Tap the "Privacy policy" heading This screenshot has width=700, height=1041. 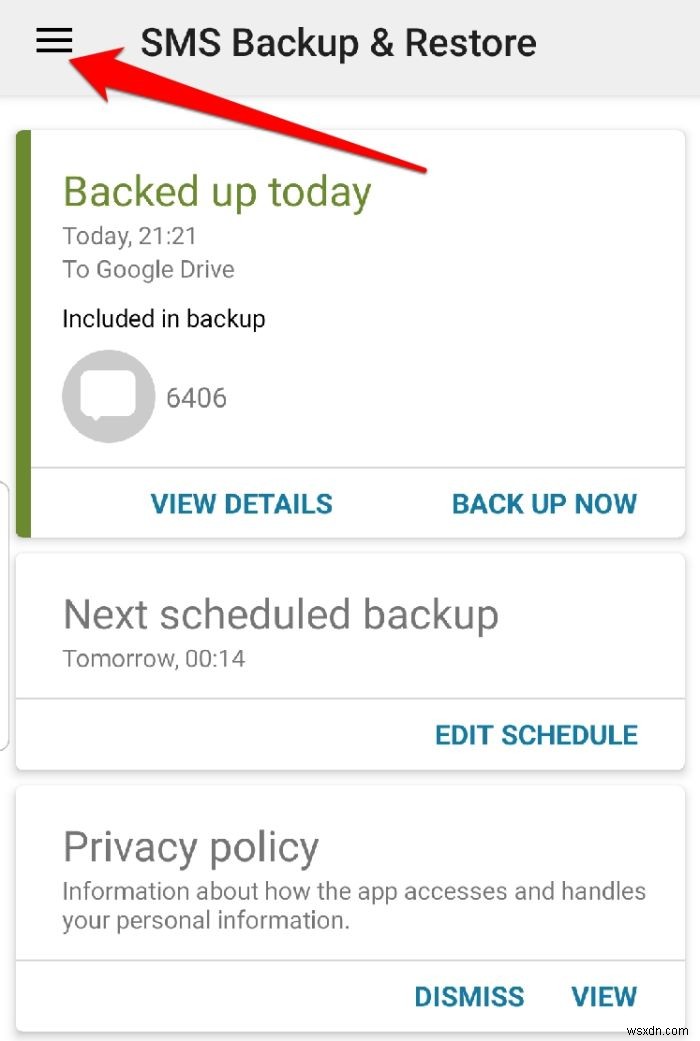pyautogui.click(x=190, y=847)
